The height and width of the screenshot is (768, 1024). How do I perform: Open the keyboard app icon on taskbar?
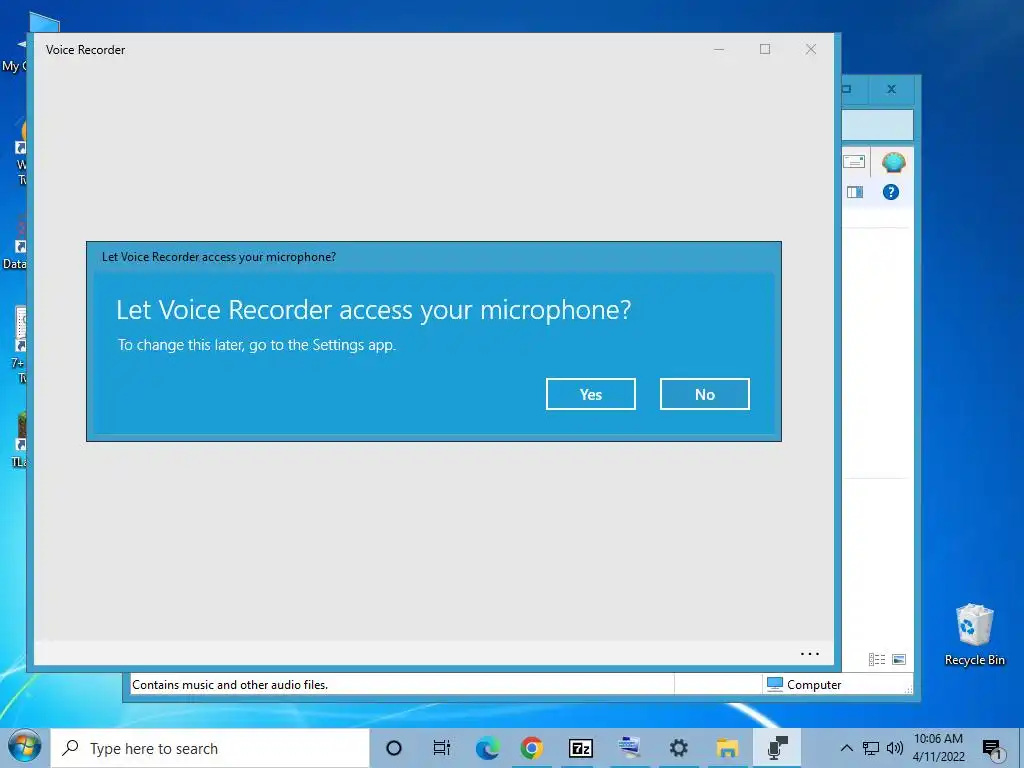pyautogui.click(x=630, y=748)
